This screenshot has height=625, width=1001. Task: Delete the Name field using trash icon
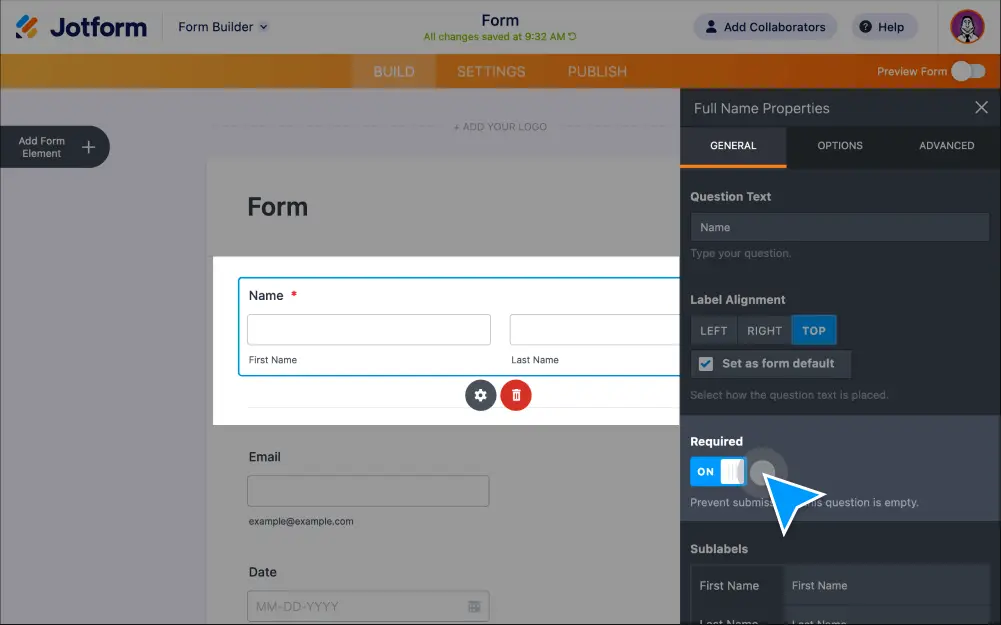[x=515, y=395]
